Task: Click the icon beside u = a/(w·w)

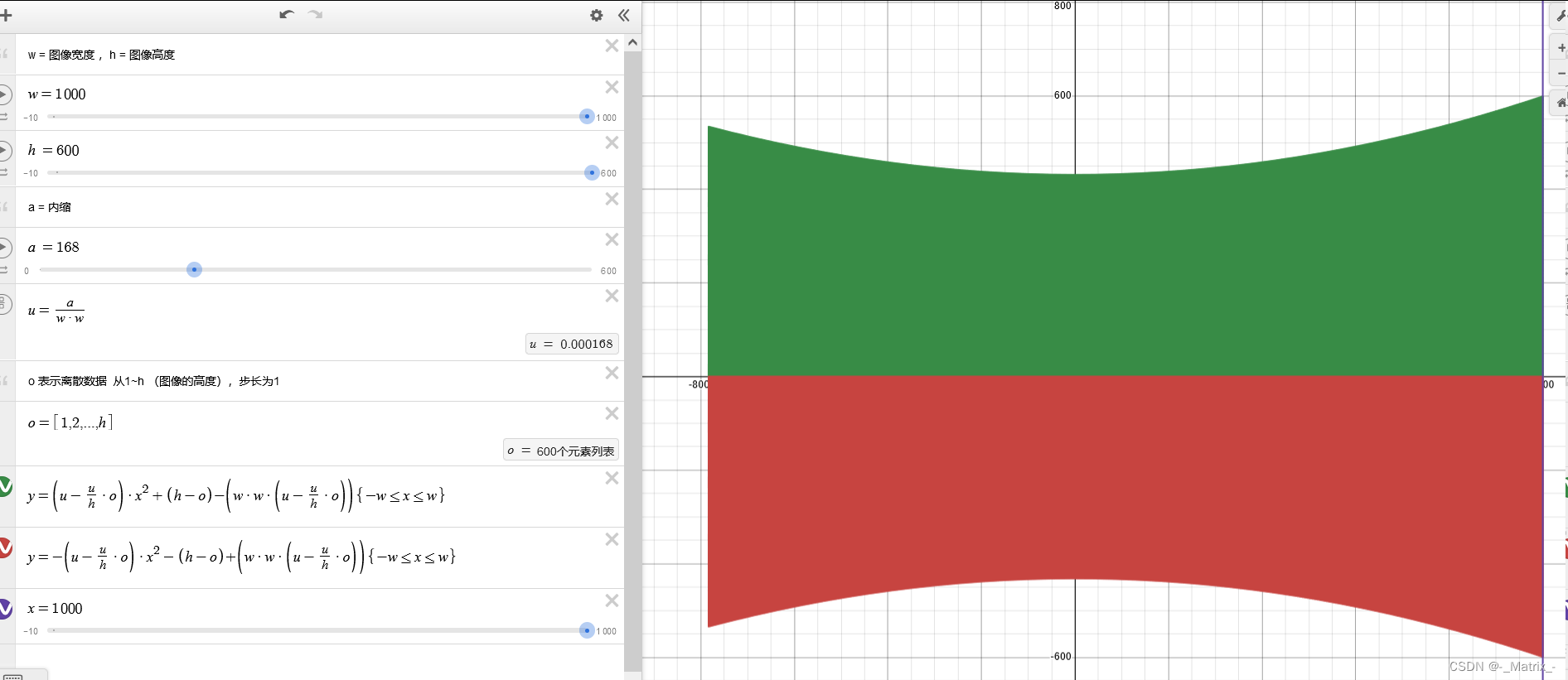Action: point(4,304)
